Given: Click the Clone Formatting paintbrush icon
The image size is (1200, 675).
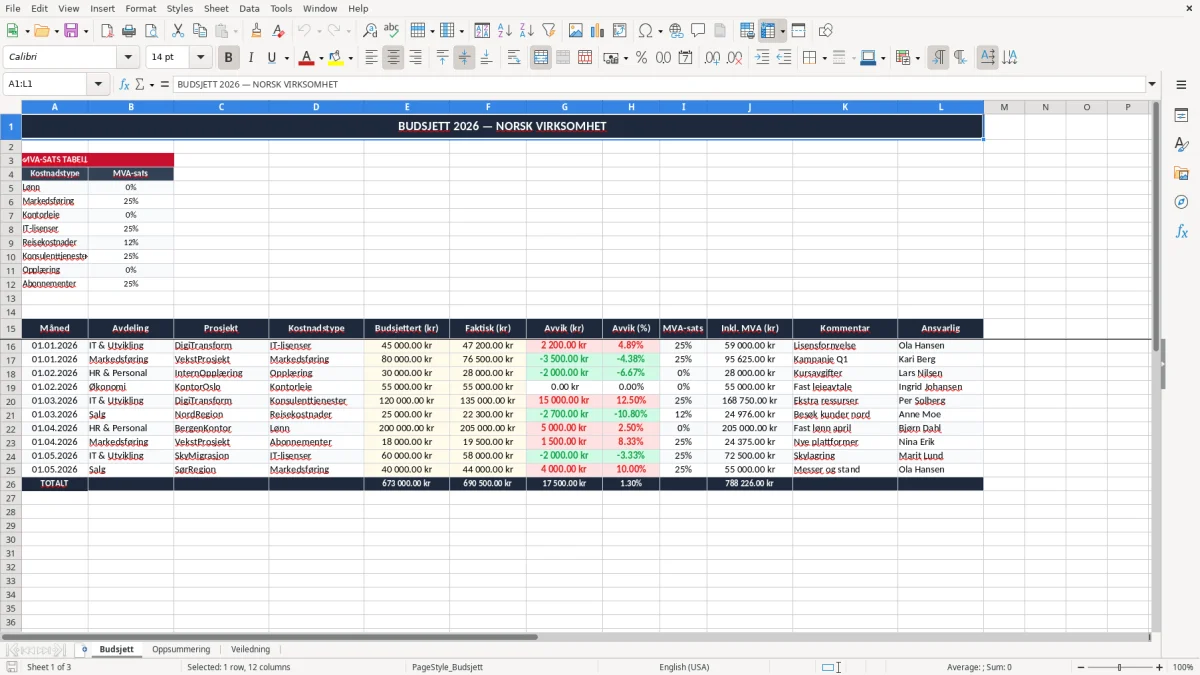Looking at the screenshot, I should pos(257,31).
